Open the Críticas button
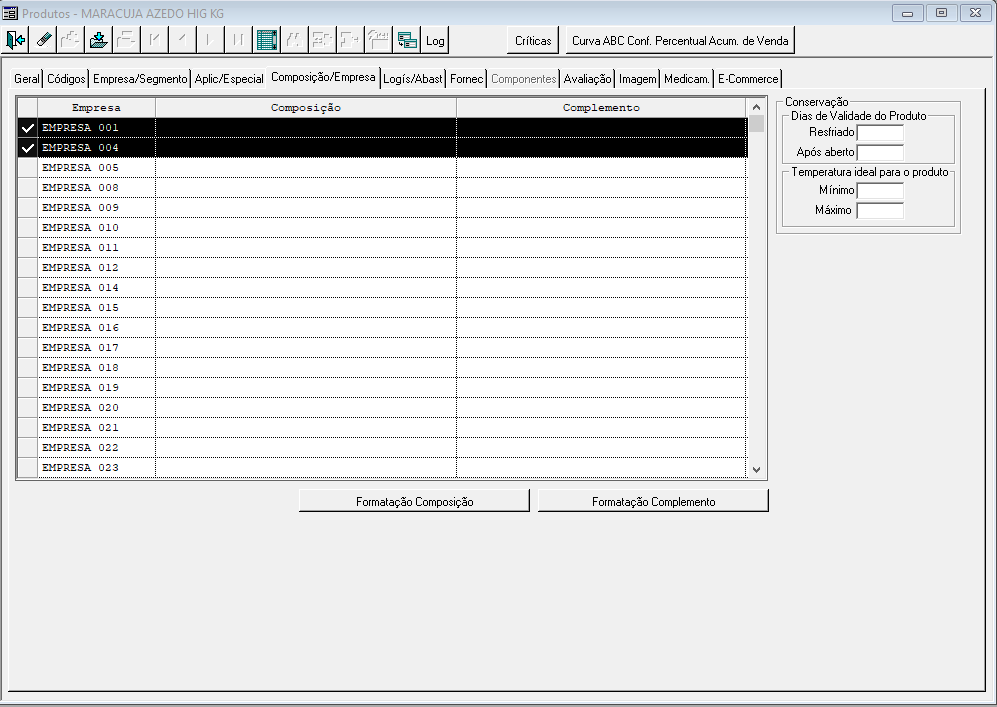The height and width of the screenshot is (707, 997). [533, 40]
